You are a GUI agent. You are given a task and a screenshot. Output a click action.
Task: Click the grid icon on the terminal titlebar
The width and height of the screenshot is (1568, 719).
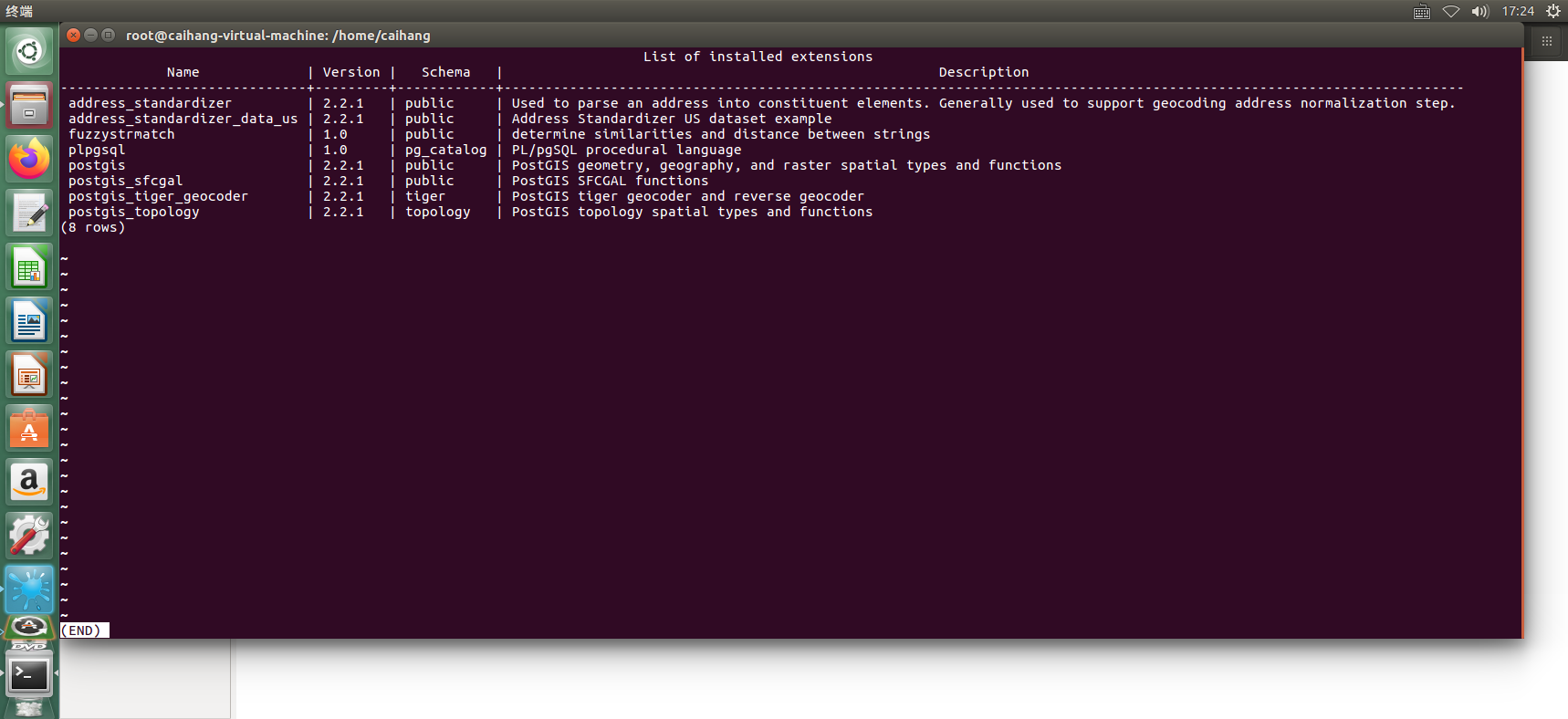[x=1545, y=40]
